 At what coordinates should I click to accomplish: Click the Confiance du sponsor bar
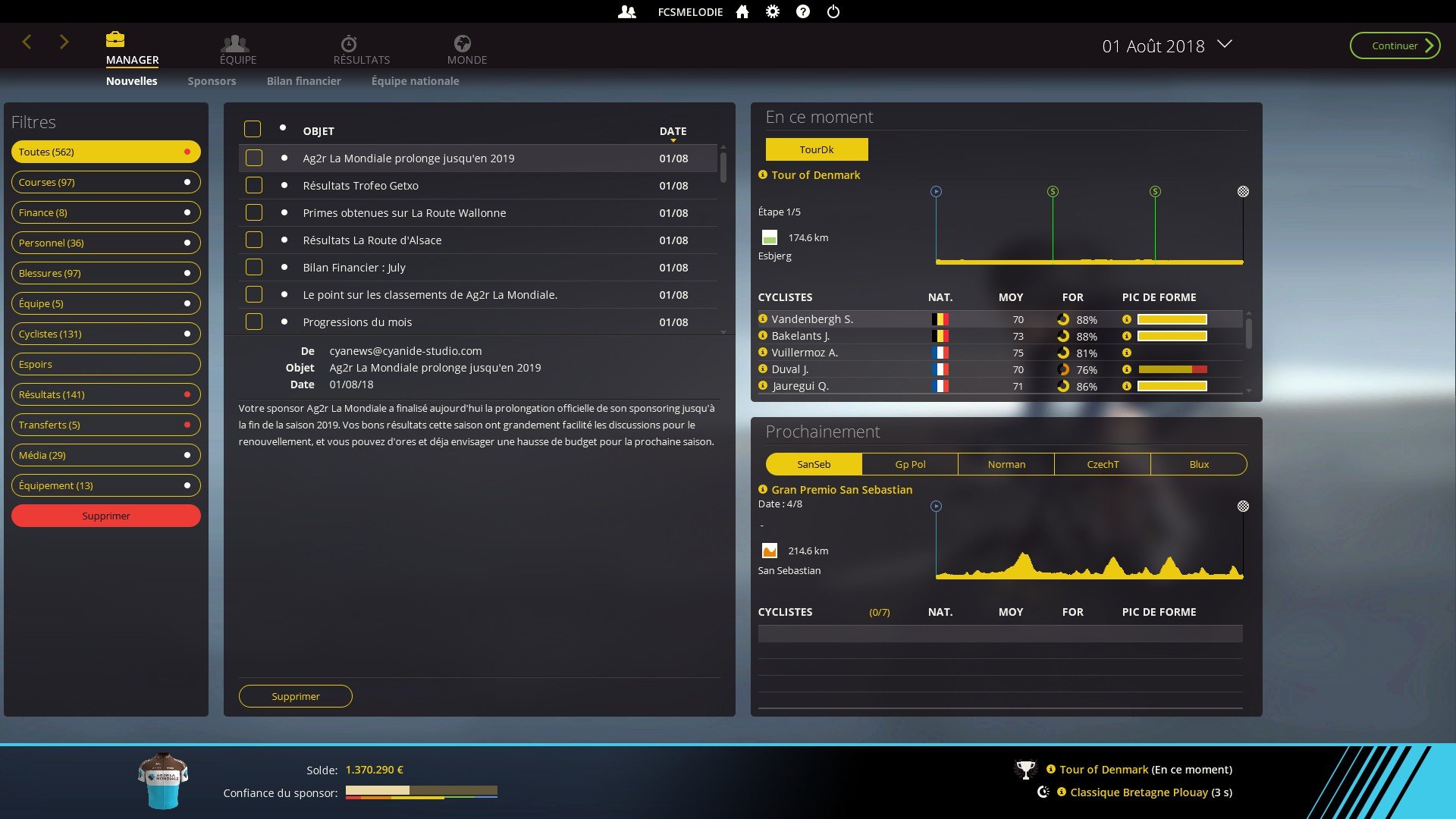click(x=421, y=792)
